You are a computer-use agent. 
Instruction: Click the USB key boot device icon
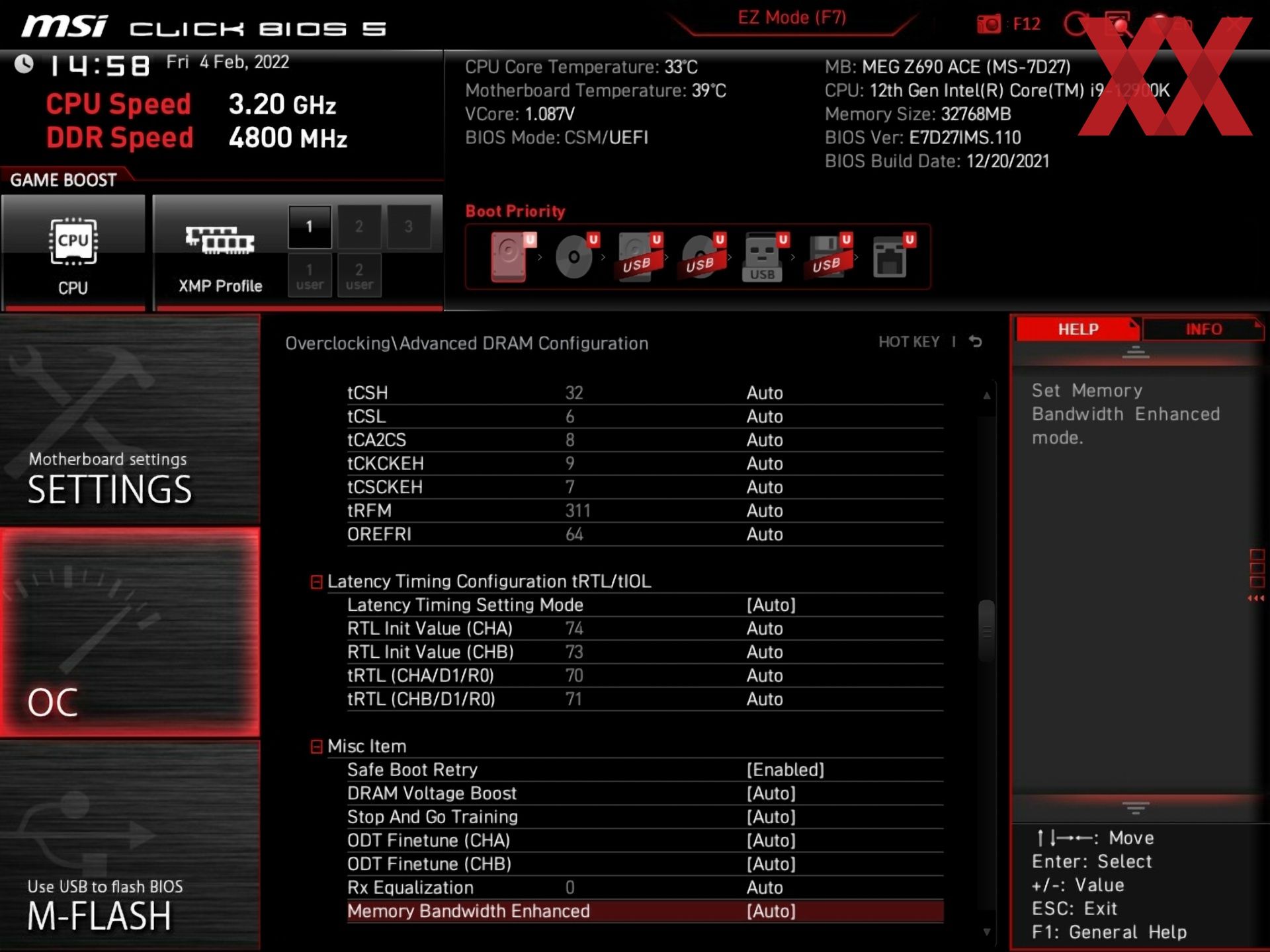(765, 257)
